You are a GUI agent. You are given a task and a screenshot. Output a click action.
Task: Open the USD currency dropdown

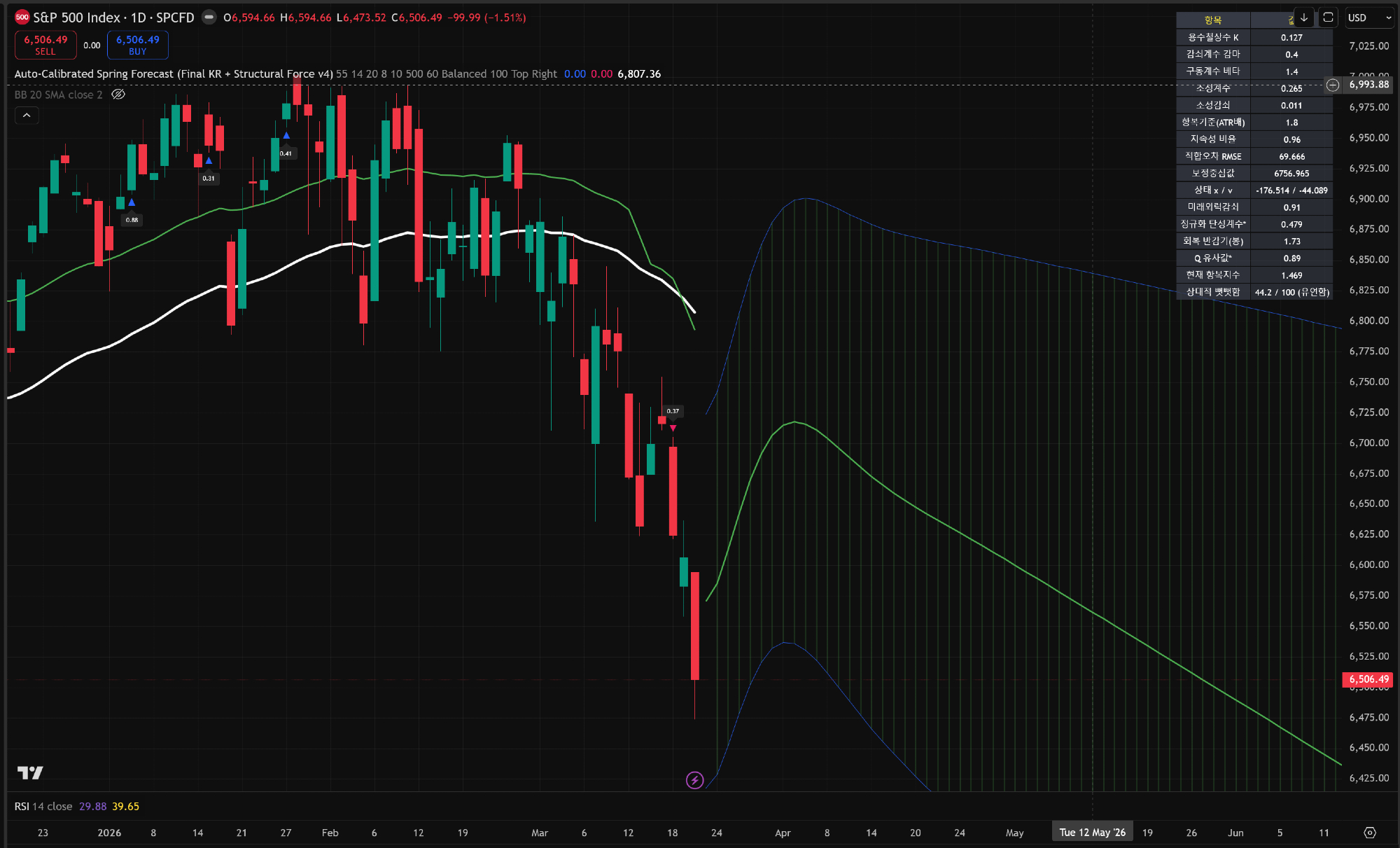click(x=1369, y=18)
